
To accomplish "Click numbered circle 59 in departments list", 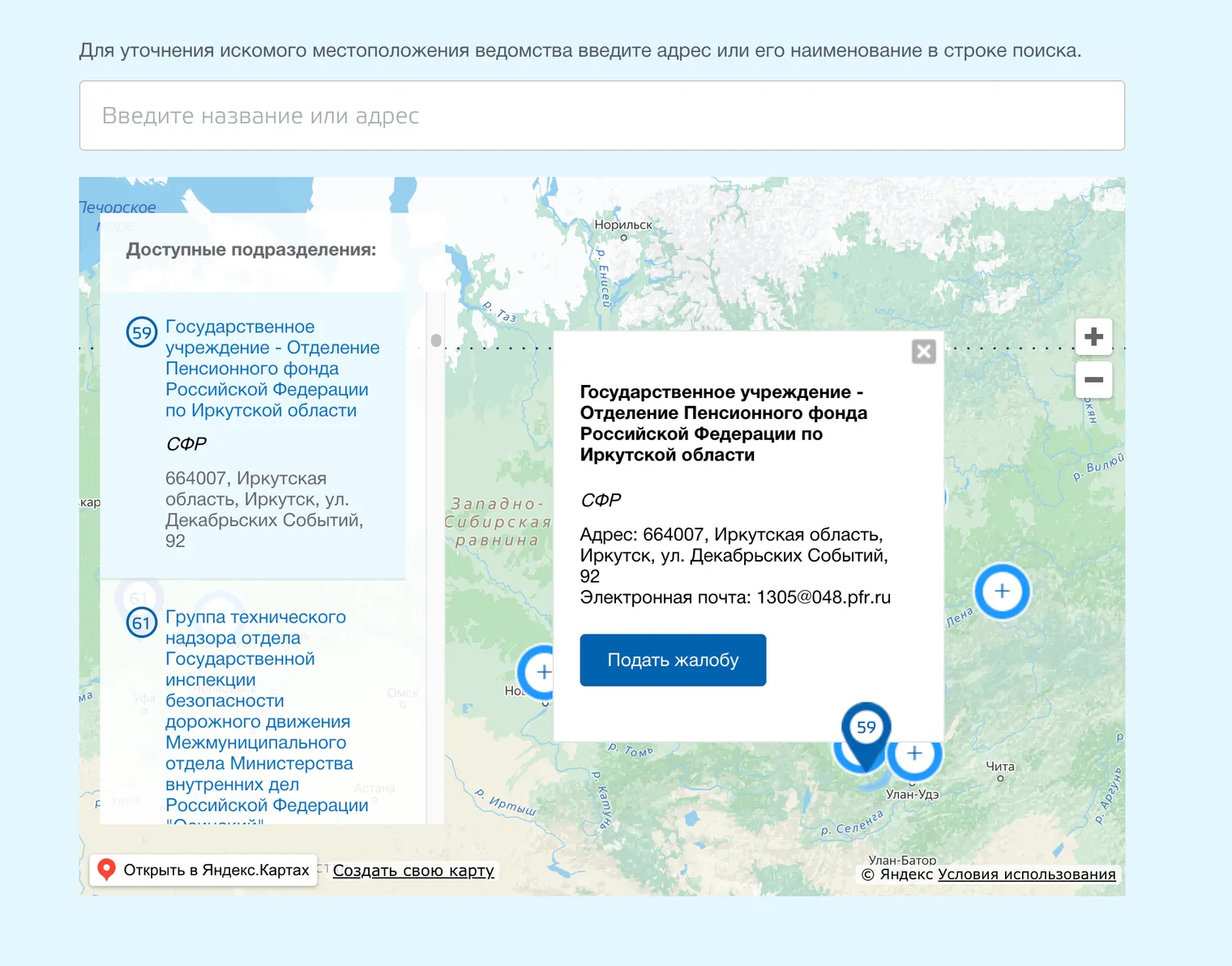I will [140, 331].
